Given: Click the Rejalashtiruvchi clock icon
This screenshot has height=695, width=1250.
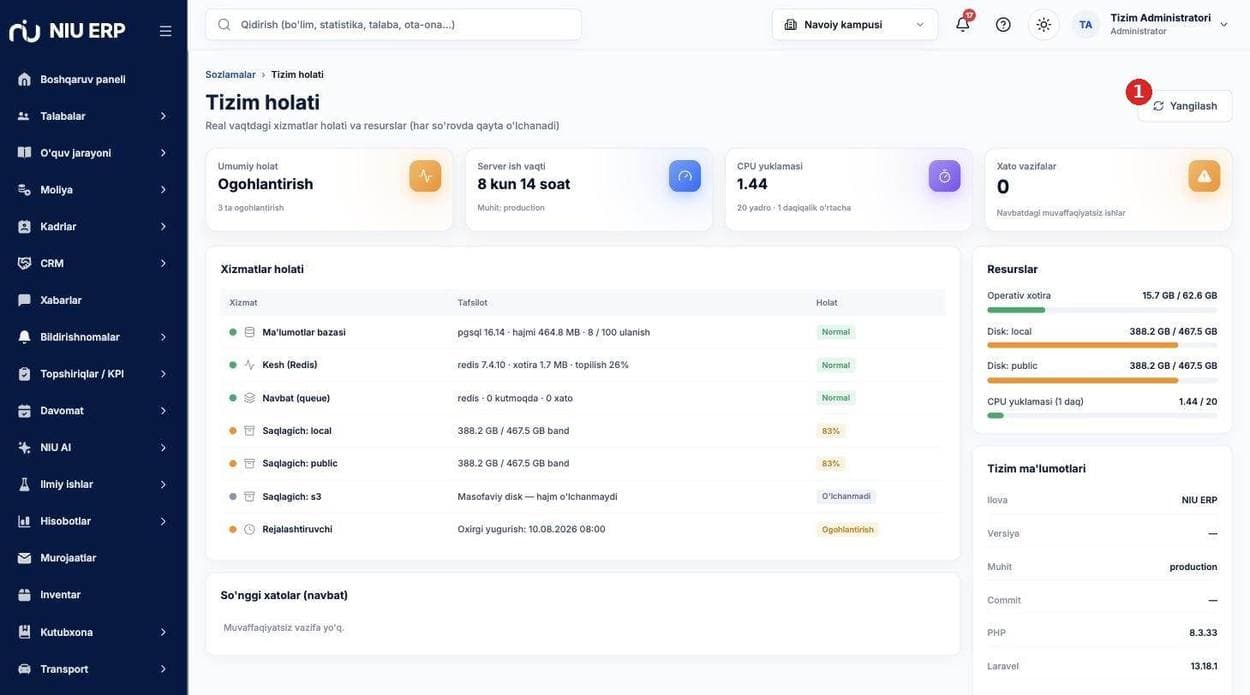Looking at the screenshot, I should coord(250,529).
